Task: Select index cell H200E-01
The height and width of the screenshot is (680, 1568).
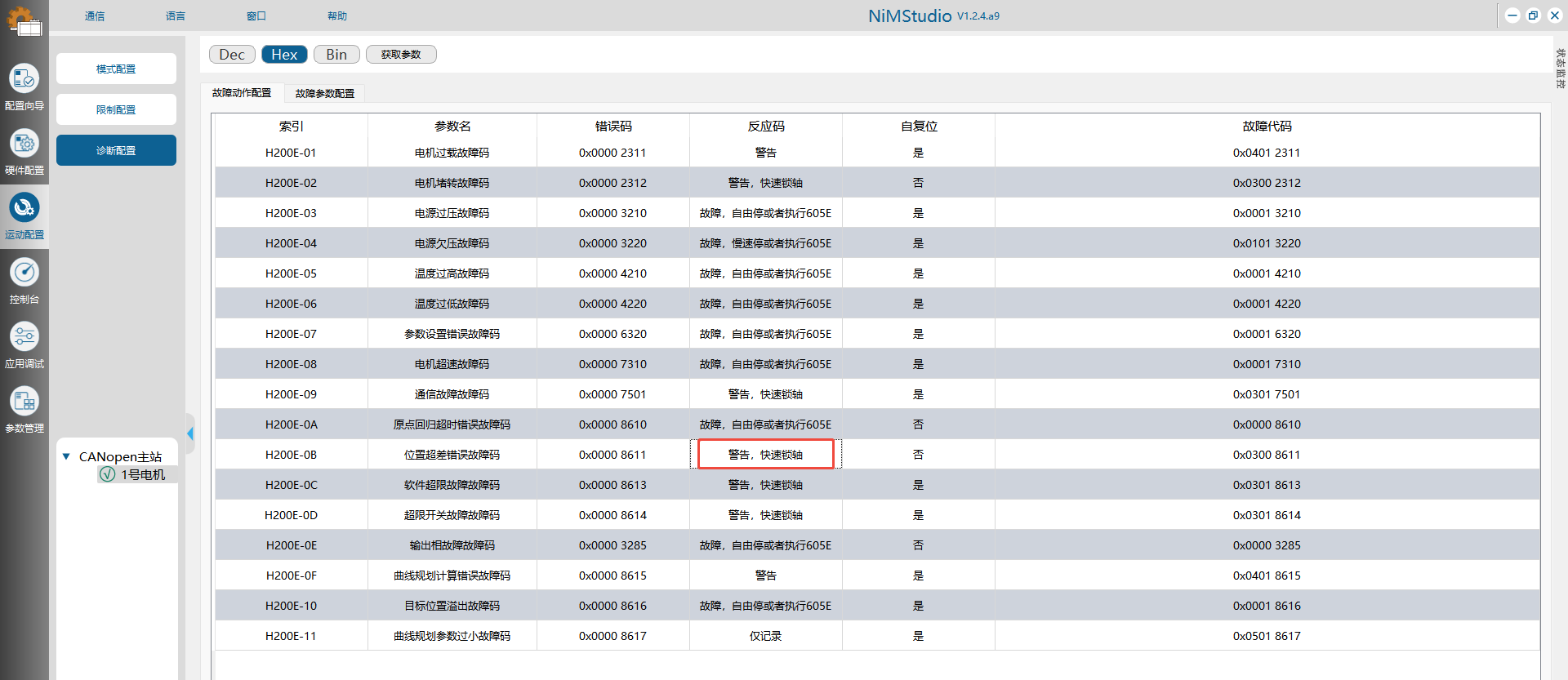Action: tap(292, 153)
